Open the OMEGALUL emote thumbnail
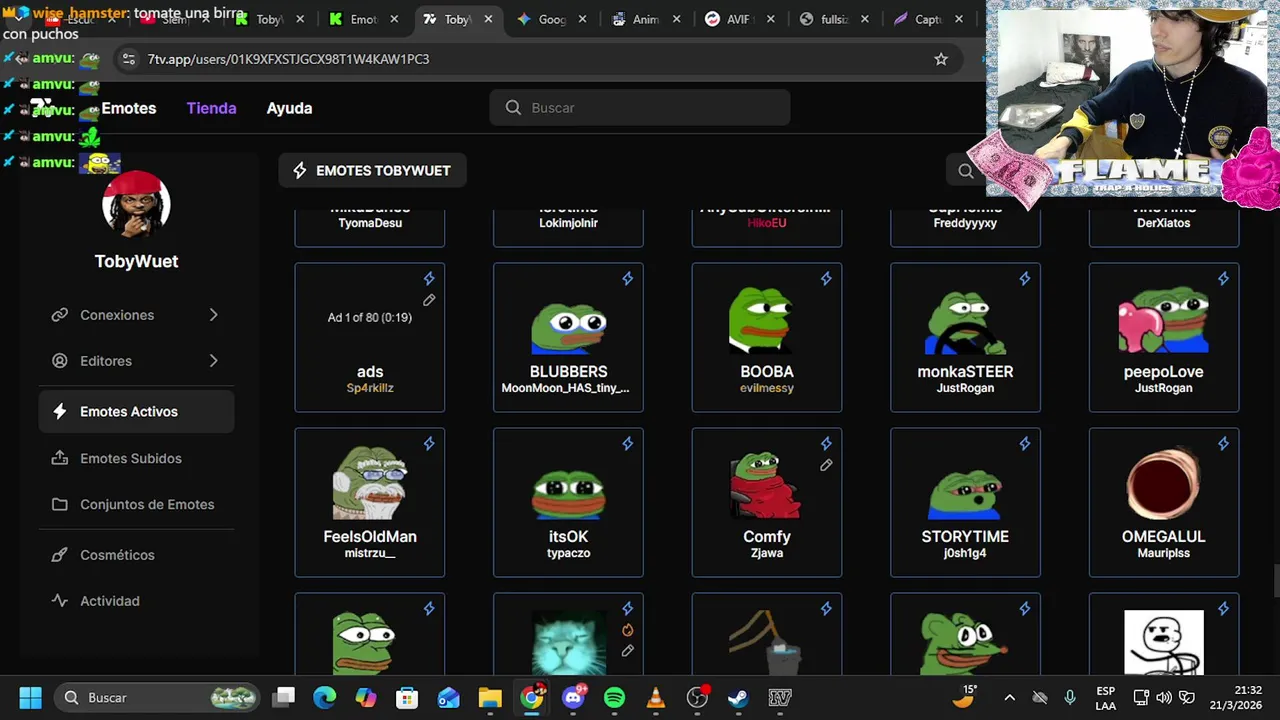This screenshot has width=1280, height=720. pos(1164,484)
